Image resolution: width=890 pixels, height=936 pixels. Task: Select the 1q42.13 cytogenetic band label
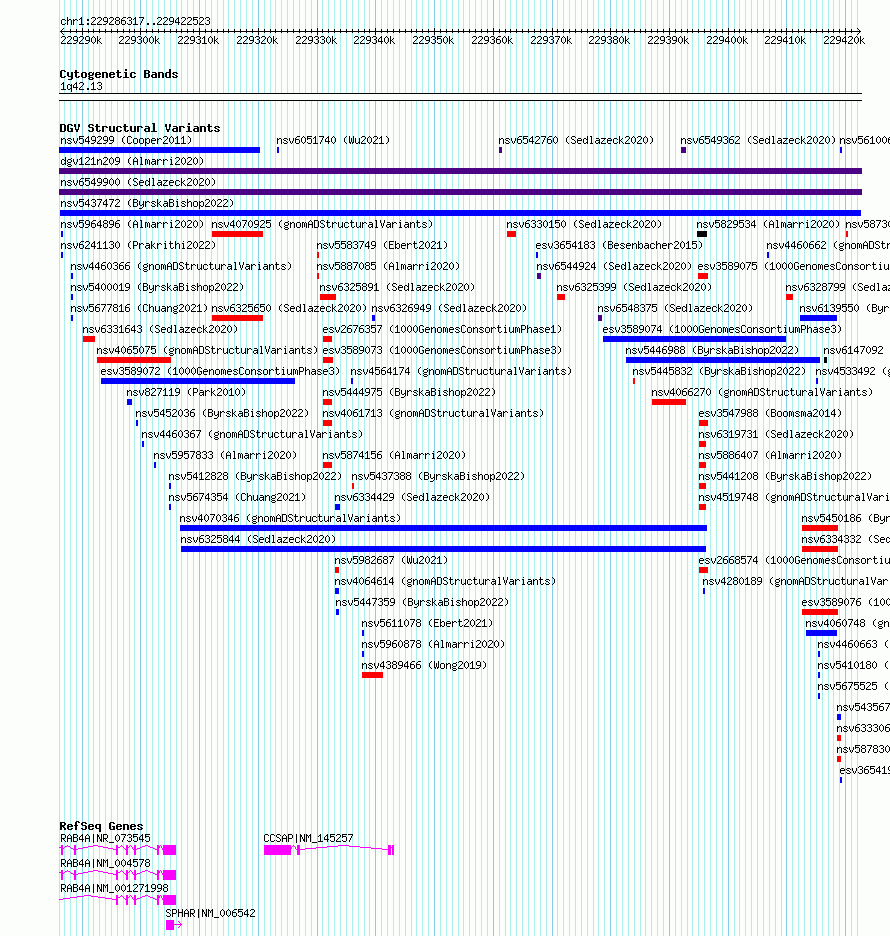(x=81, y=86)
